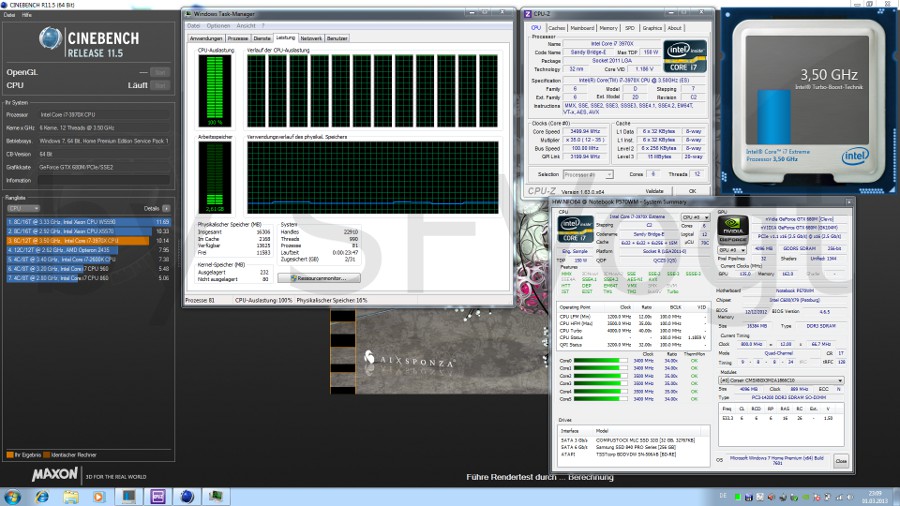900x506 pixels.
Task: Click the Cinebench globe logo
Action: [50, 38]
